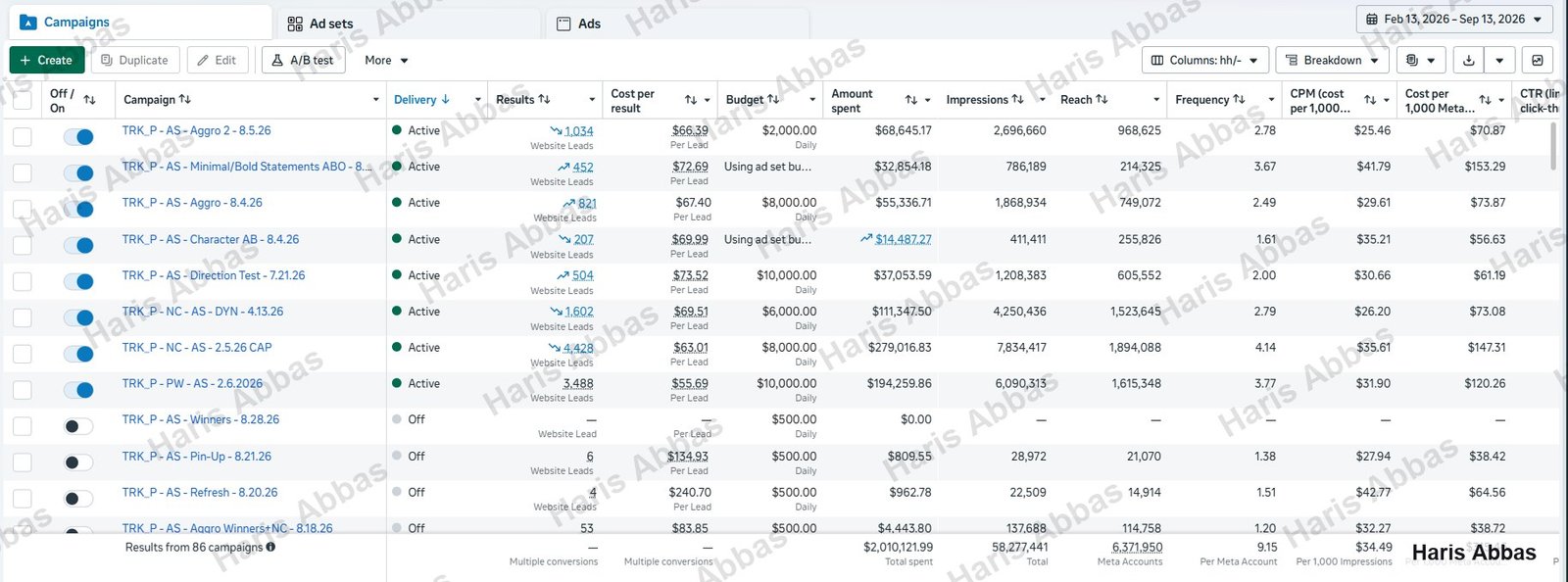Click the Ad sets grid icon
This screenshot has height=582, width=1568.
click(x=295, y=24)
